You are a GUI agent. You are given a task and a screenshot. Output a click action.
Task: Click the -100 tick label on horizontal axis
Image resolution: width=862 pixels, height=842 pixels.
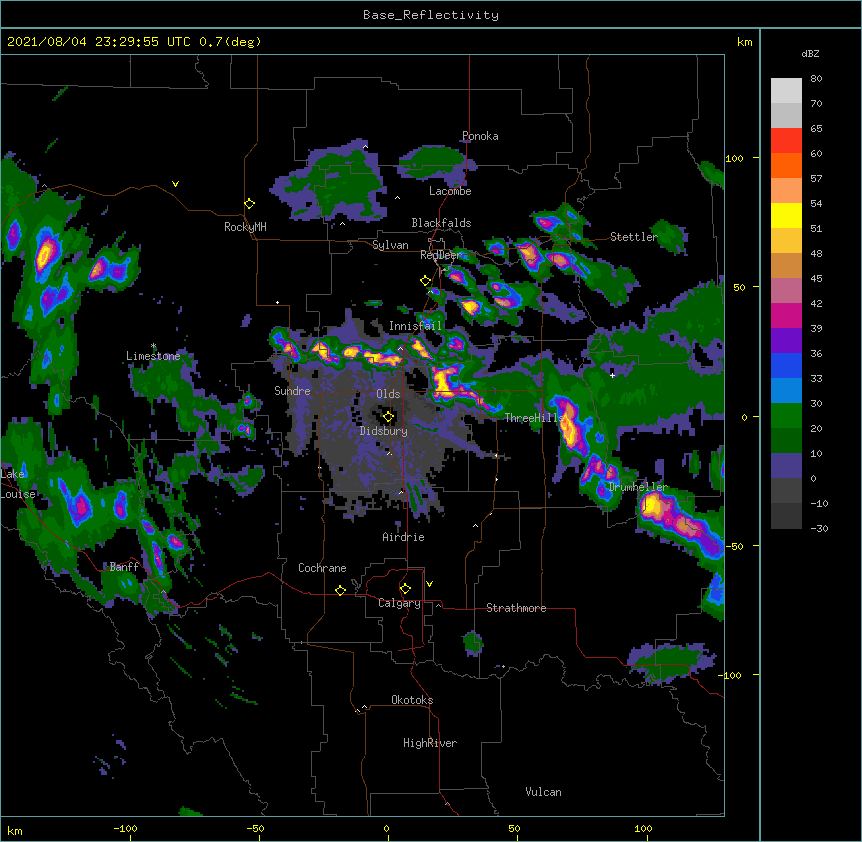125,829
